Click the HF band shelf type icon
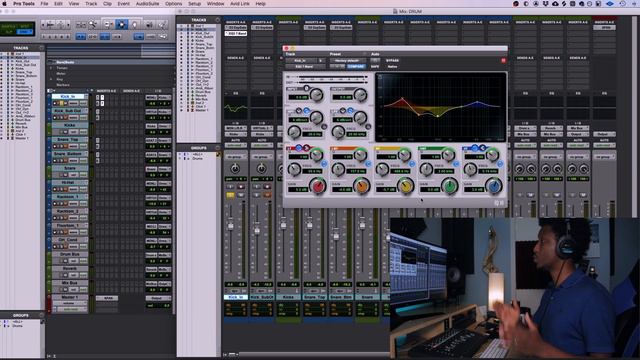 482,147
